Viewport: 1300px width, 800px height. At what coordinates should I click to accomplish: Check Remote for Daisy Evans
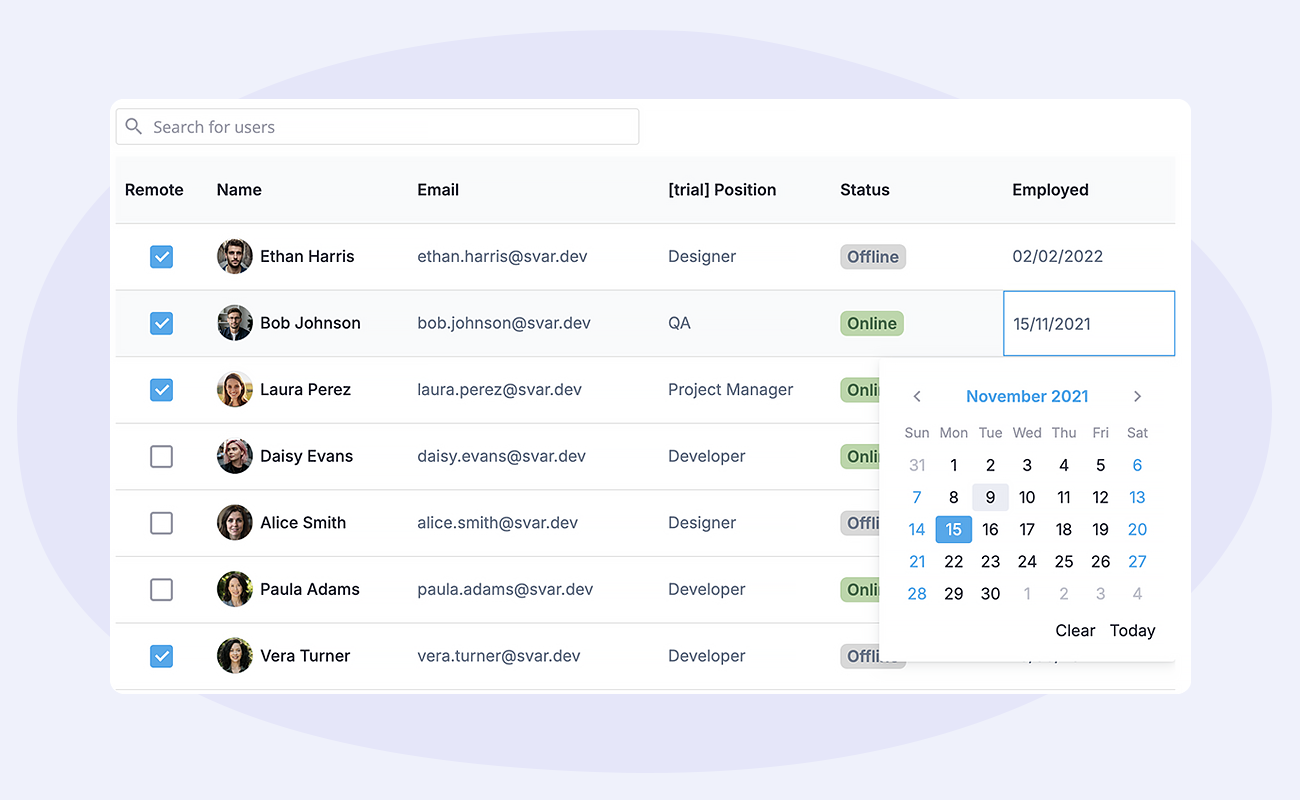161,456
